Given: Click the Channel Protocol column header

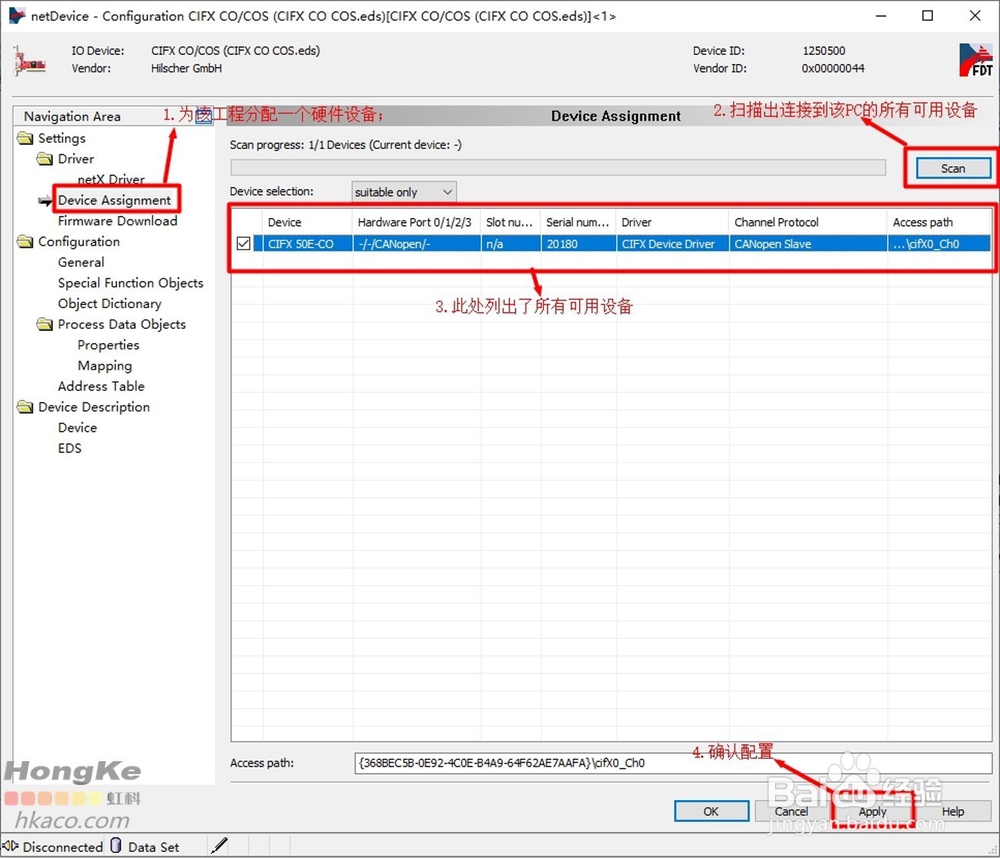Looking at the screenshot, I should point(808,222).
